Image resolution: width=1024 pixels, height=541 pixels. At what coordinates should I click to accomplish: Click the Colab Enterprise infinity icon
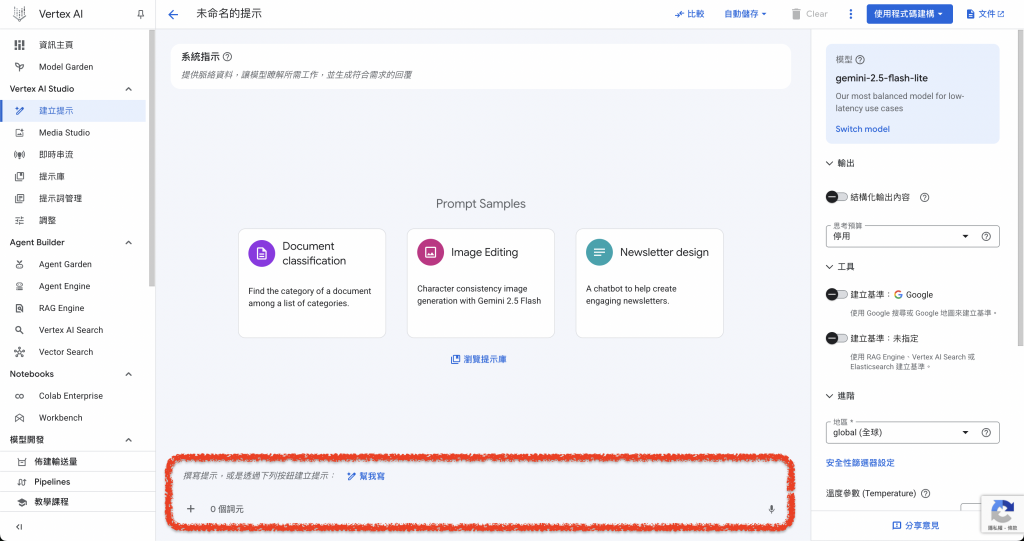tap(20, 396)
